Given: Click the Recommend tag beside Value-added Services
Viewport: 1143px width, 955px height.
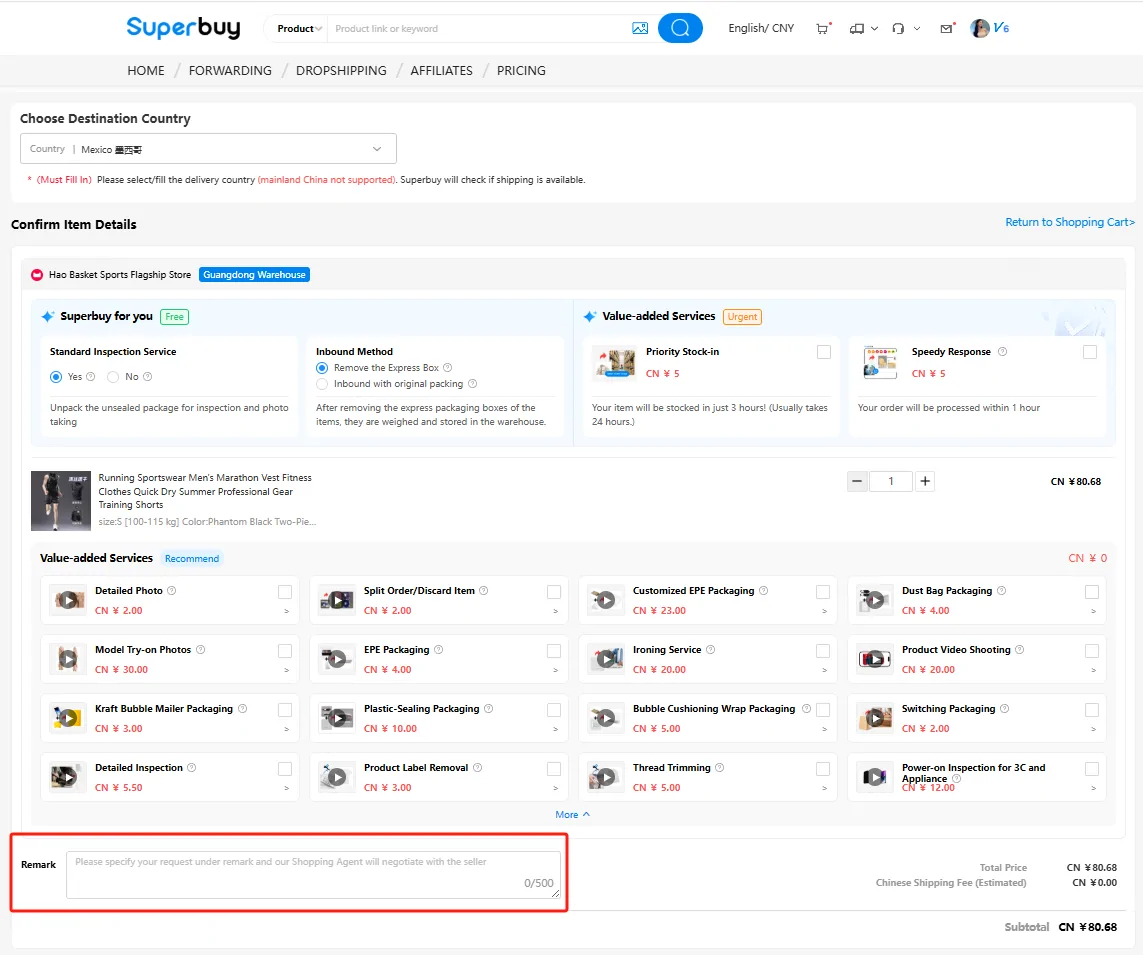Looking at the screenshot, I should click(x=192, y=558).
